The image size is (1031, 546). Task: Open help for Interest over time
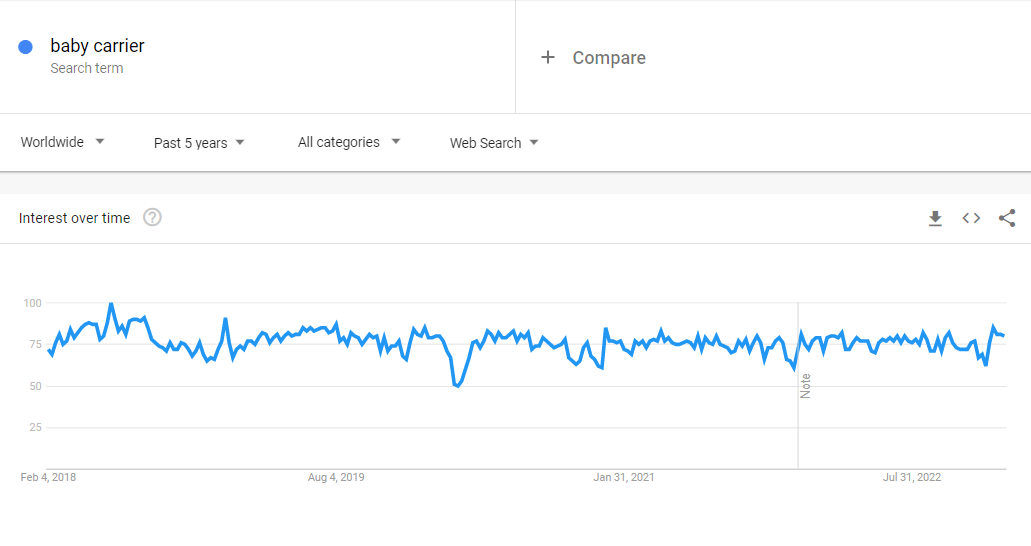(152, 218)
